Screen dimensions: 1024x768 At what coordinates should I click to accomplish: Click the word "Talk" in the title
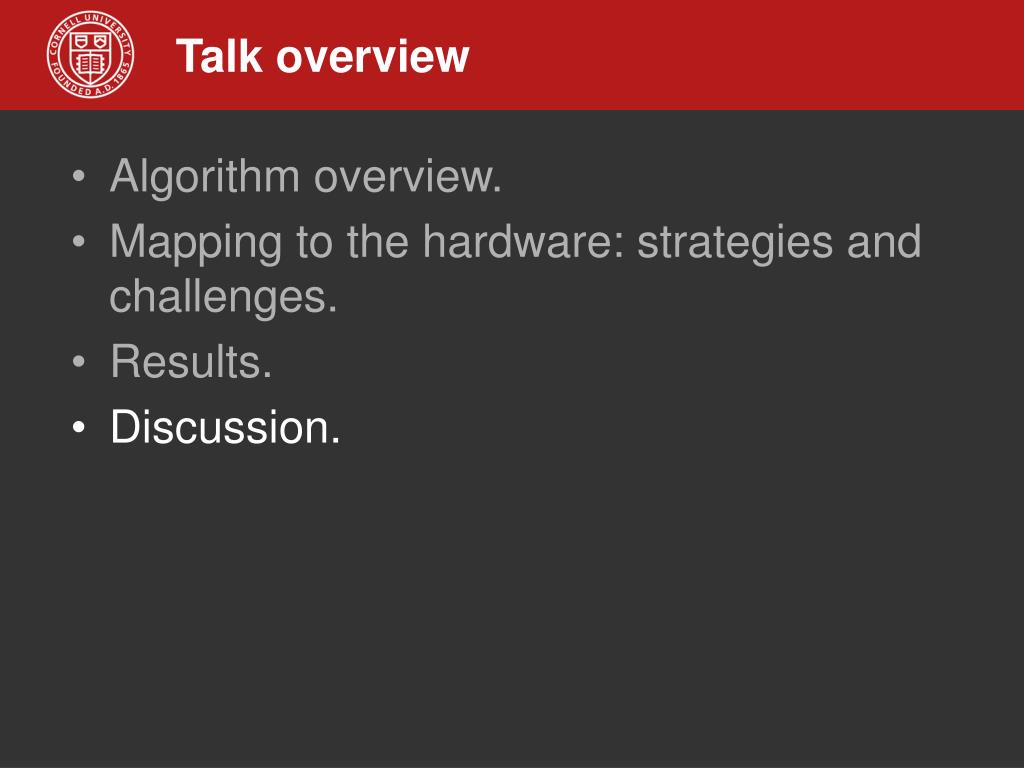coord(219,56)
